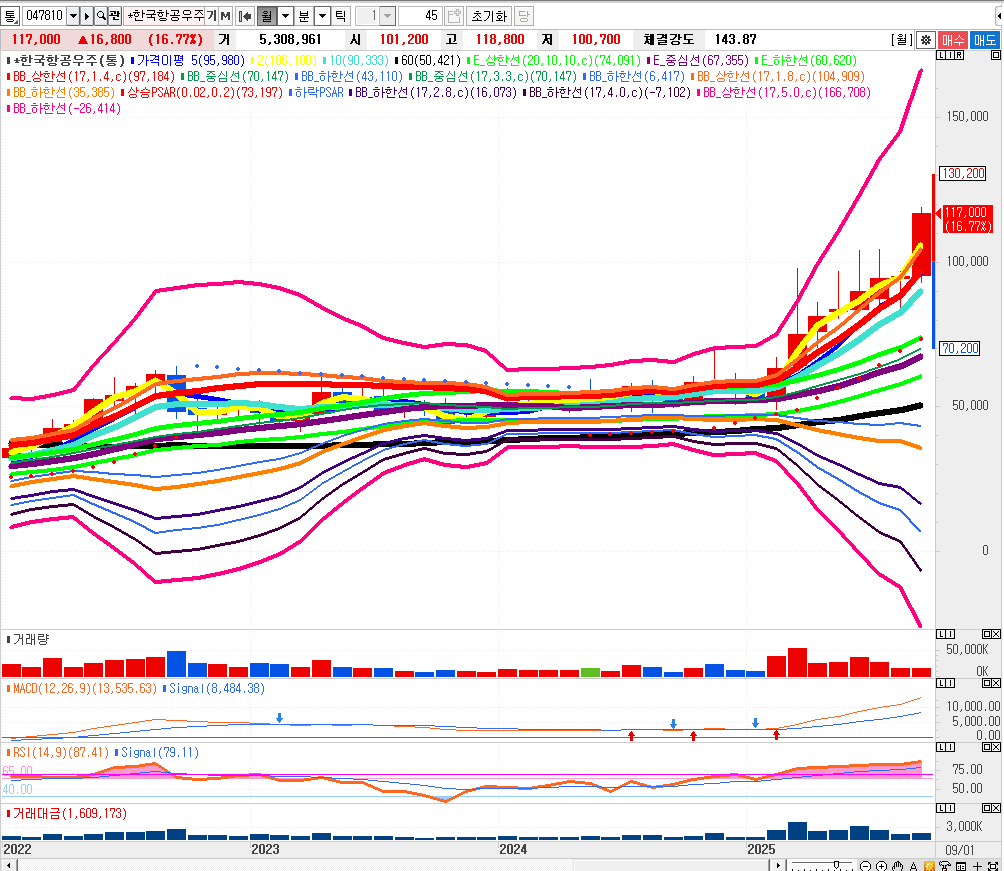Viewport: 1004px width, 871px height.
Task: Toggle the 월 monthly period button
Action: coord(267,16)
